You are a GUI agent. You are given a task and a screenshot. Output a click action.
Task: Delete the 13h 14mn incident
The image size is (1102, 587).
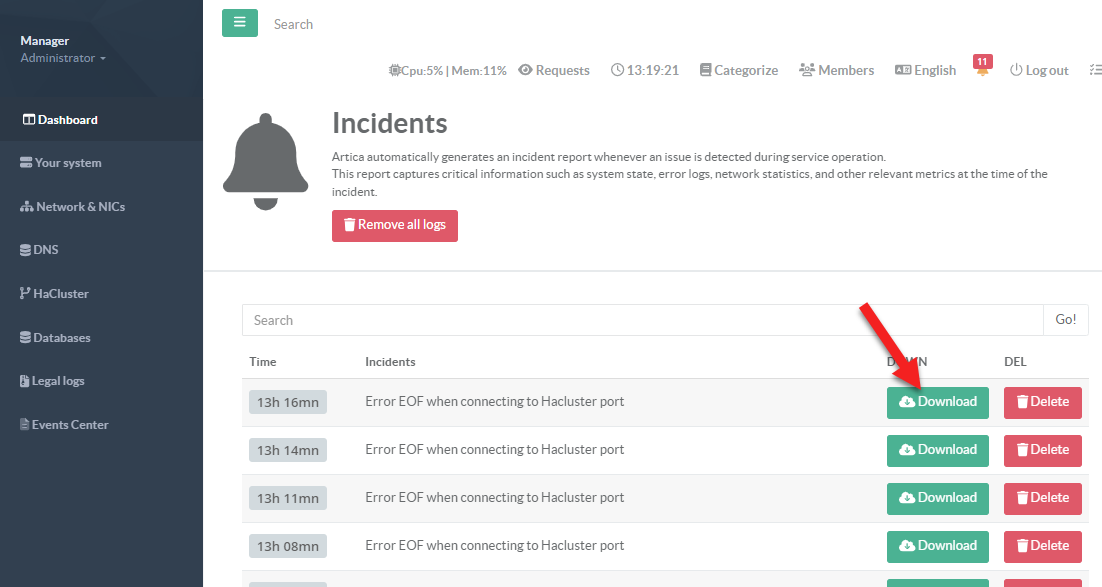[1042, 450]
